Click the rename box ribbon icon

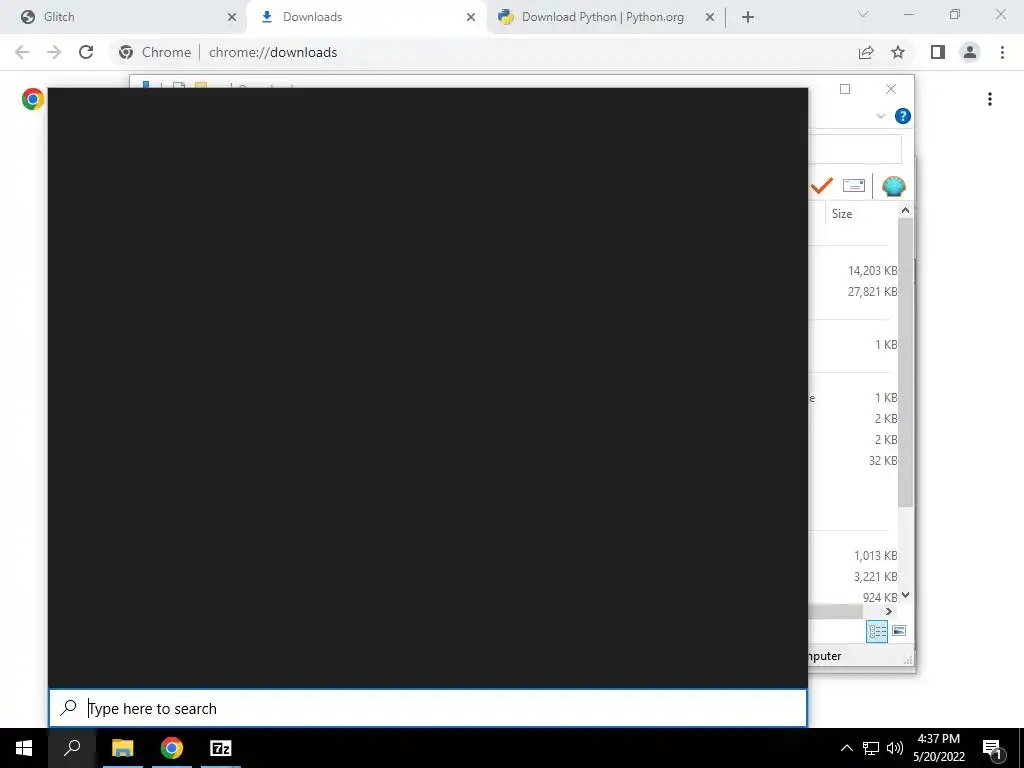coord(854,185)
